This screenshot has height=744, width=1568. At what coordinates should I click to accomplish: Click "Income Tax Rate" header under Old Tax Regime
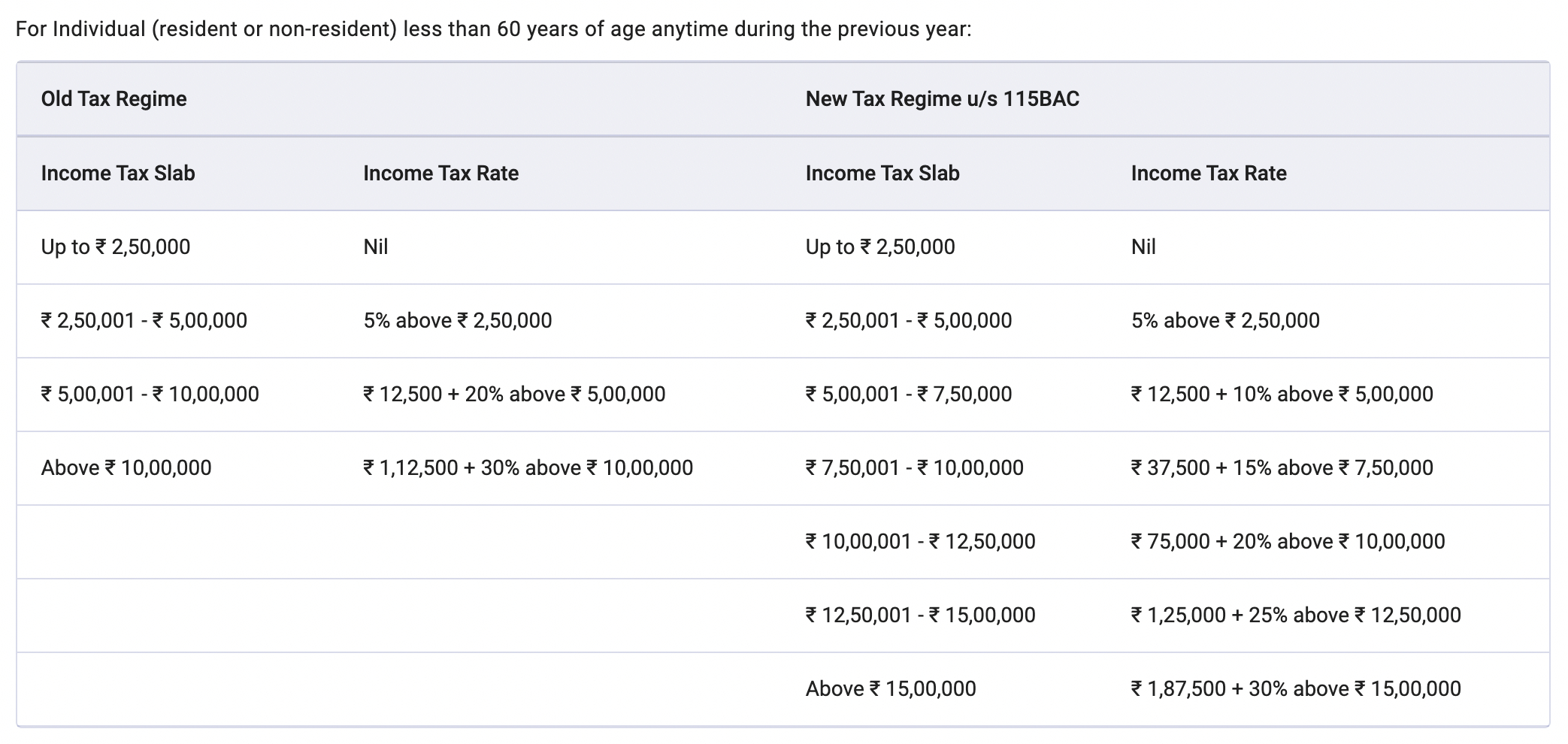point(440,174)
